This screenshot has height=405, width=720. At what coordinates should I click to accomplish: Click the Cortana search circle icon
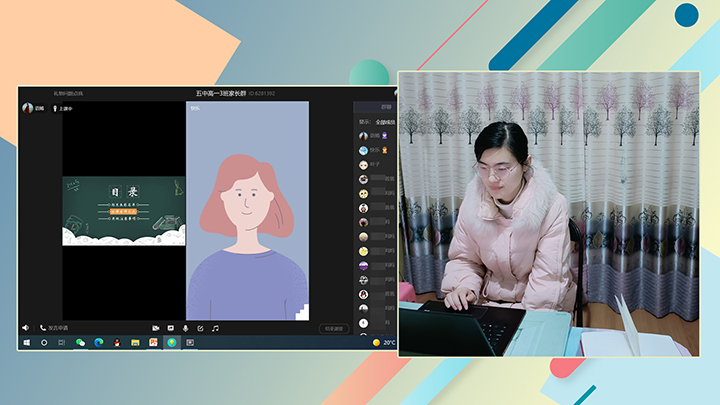coord(44,343)
